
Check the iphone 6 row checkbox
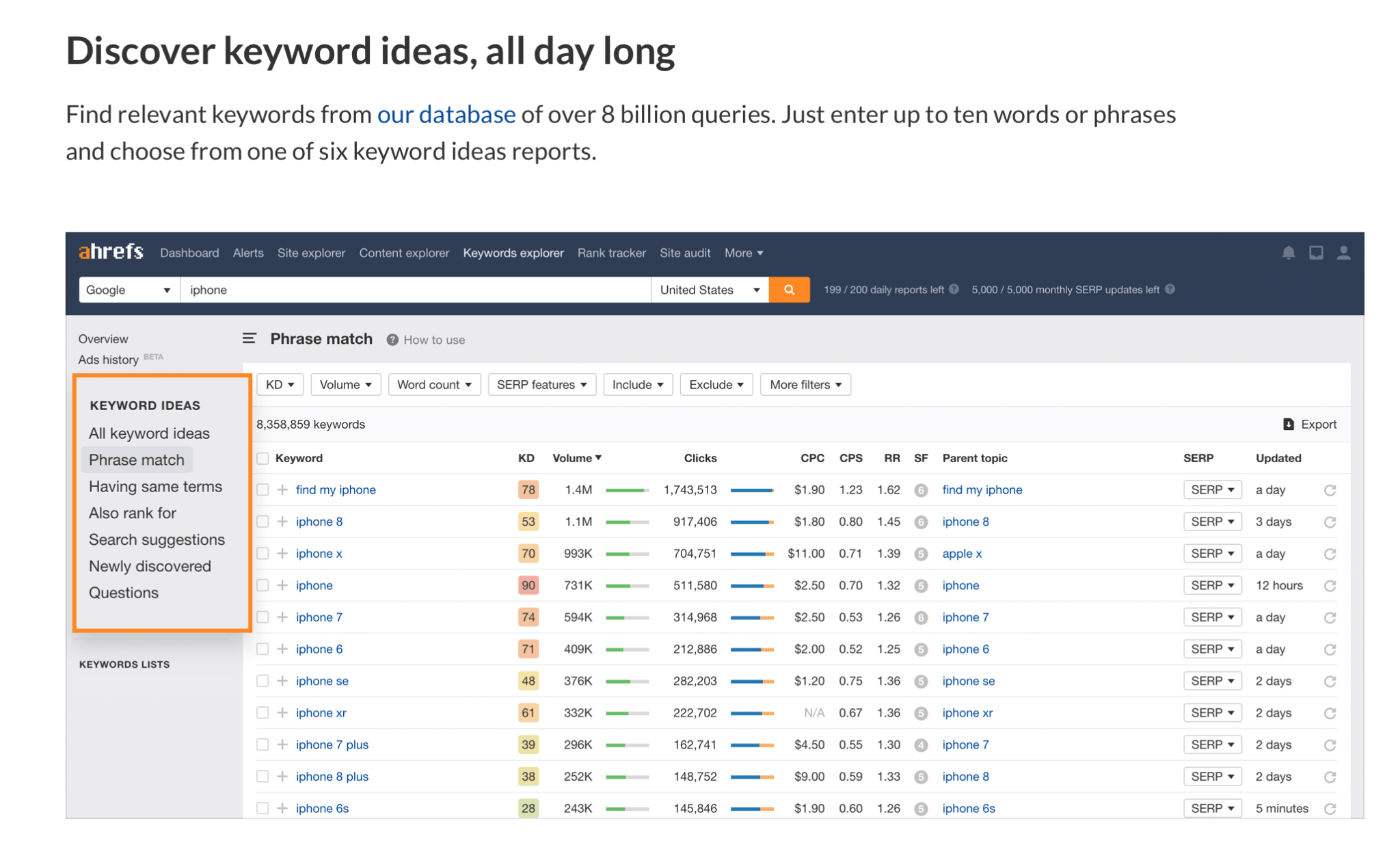click(262, 649)
